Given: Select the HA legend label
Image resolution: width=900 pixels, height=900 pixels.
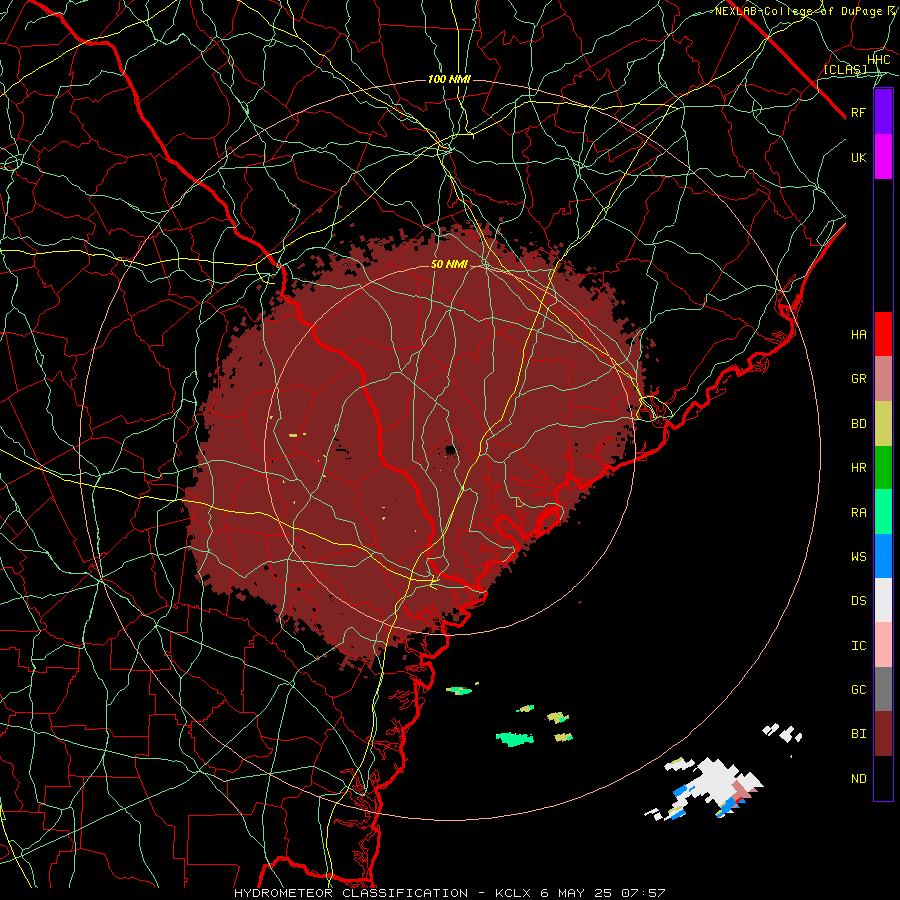Looking at the screenshot, I should (858, 335).
